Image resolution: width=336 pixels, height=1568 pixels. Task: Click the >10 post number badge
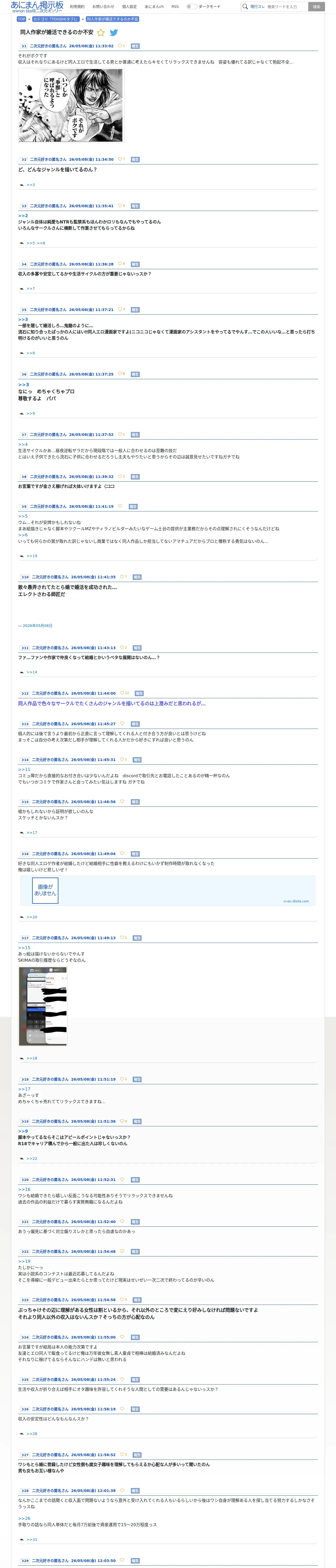click(24, 577)
